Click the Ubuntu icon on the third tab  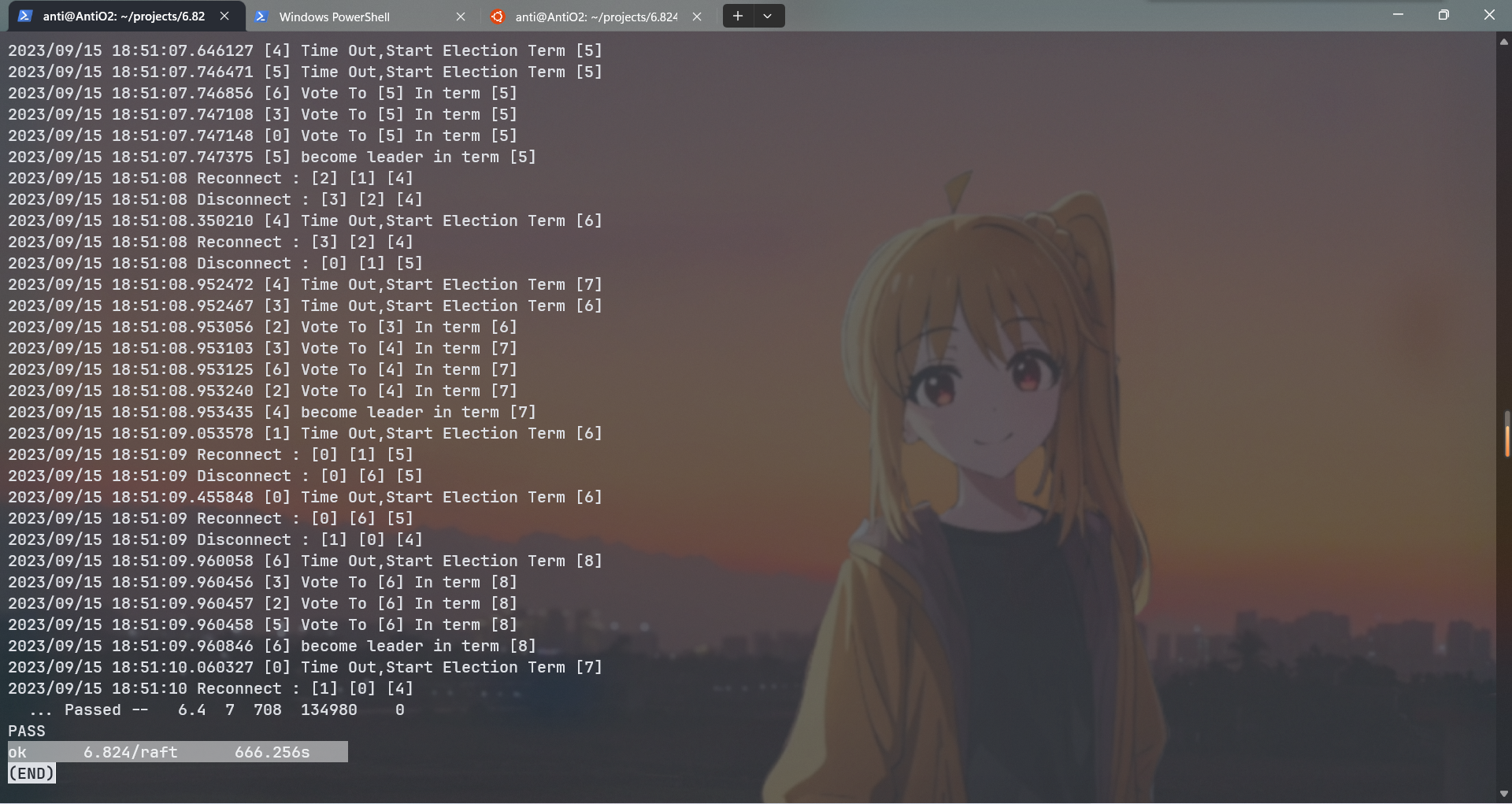coord(497,17)
